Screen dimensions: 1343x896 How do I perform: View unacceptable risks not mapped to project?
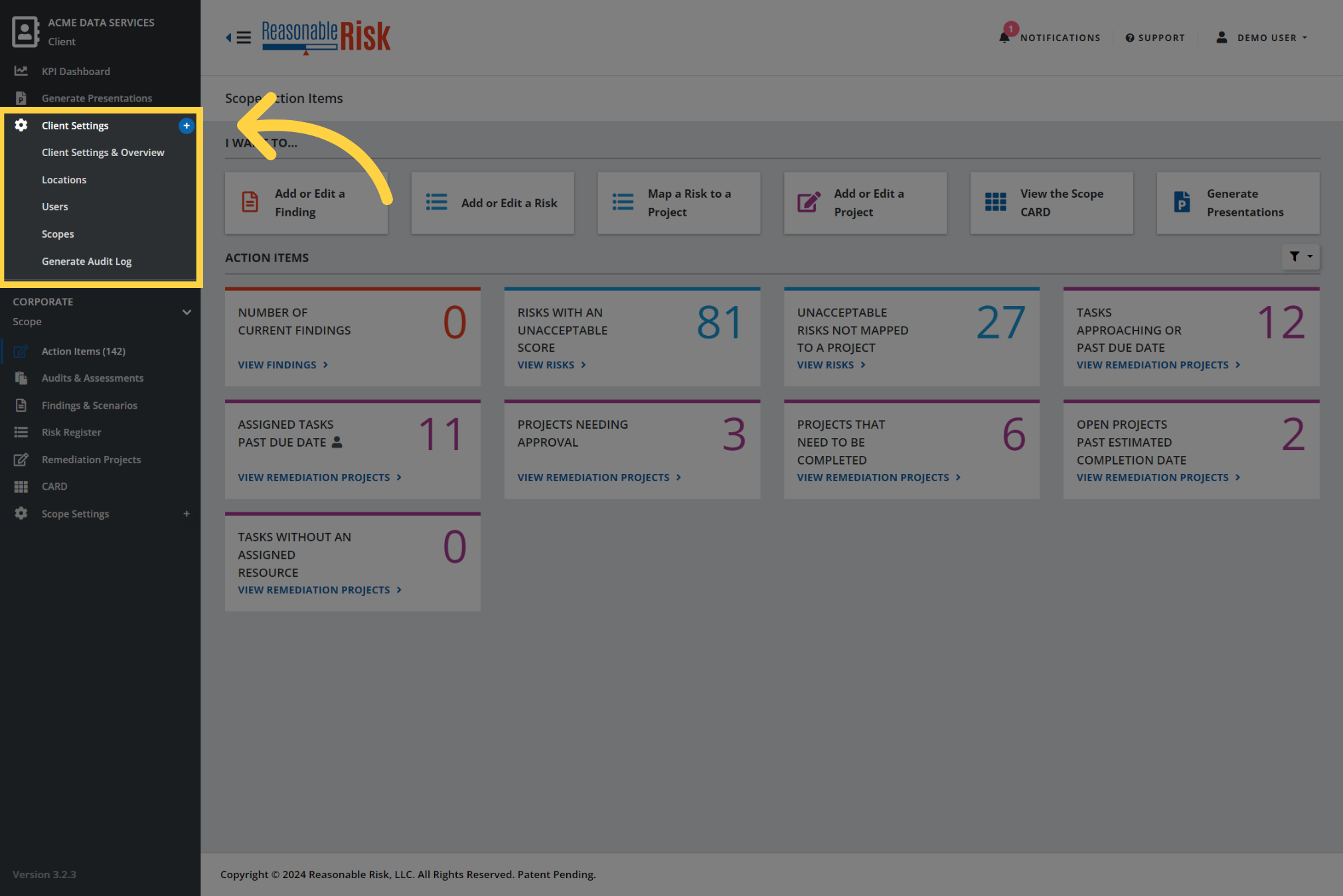click(831, 365)
